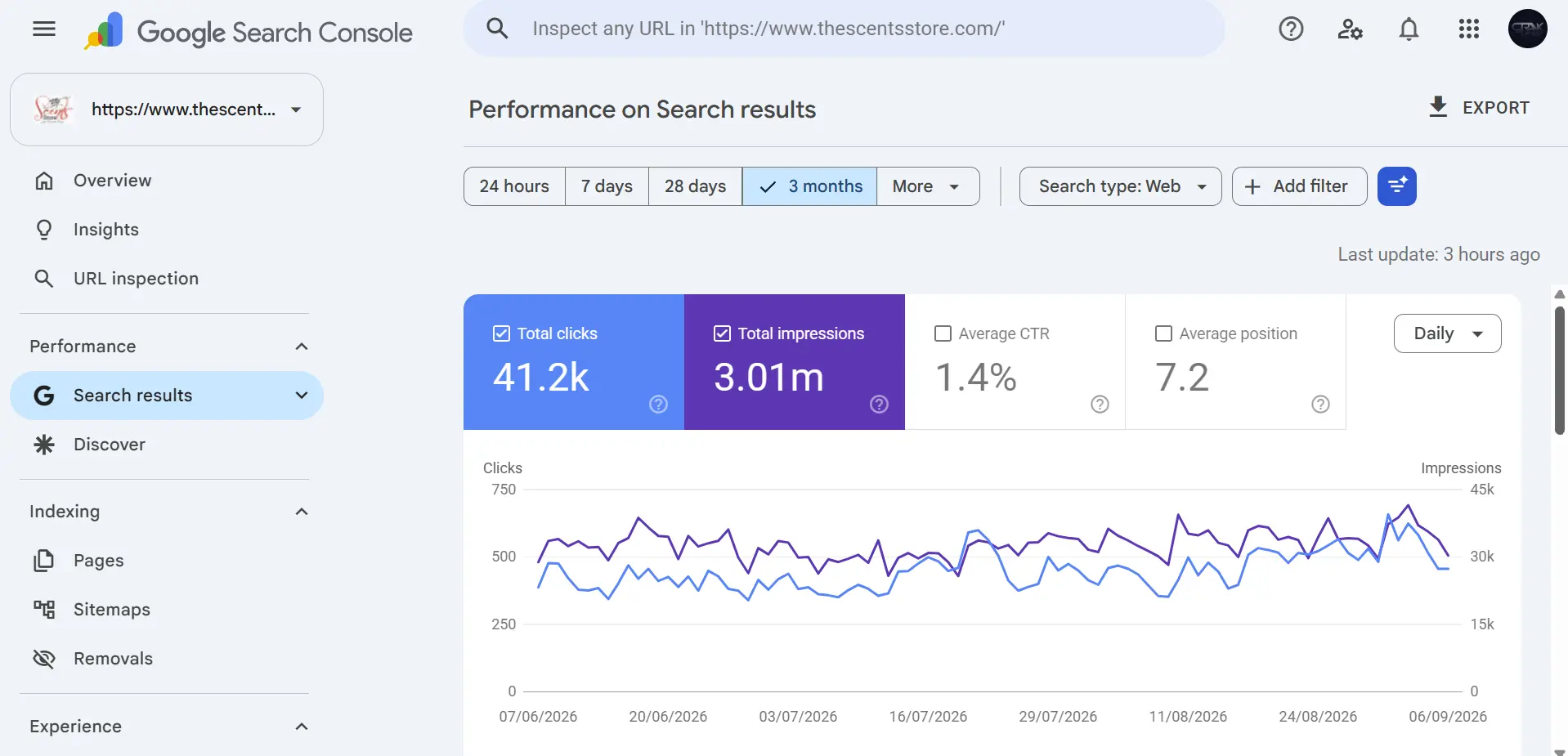Image resolution: width=1568 pixels, height=756 pixels.
Task: Select the 28 days date range
Action: click(x=695, y=186)
